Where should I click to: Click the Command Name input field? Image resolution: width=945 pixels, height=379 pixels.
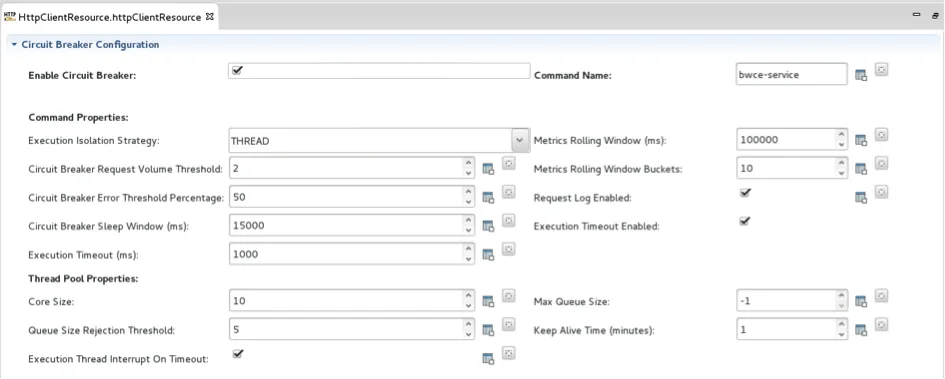tap(792, 75)
